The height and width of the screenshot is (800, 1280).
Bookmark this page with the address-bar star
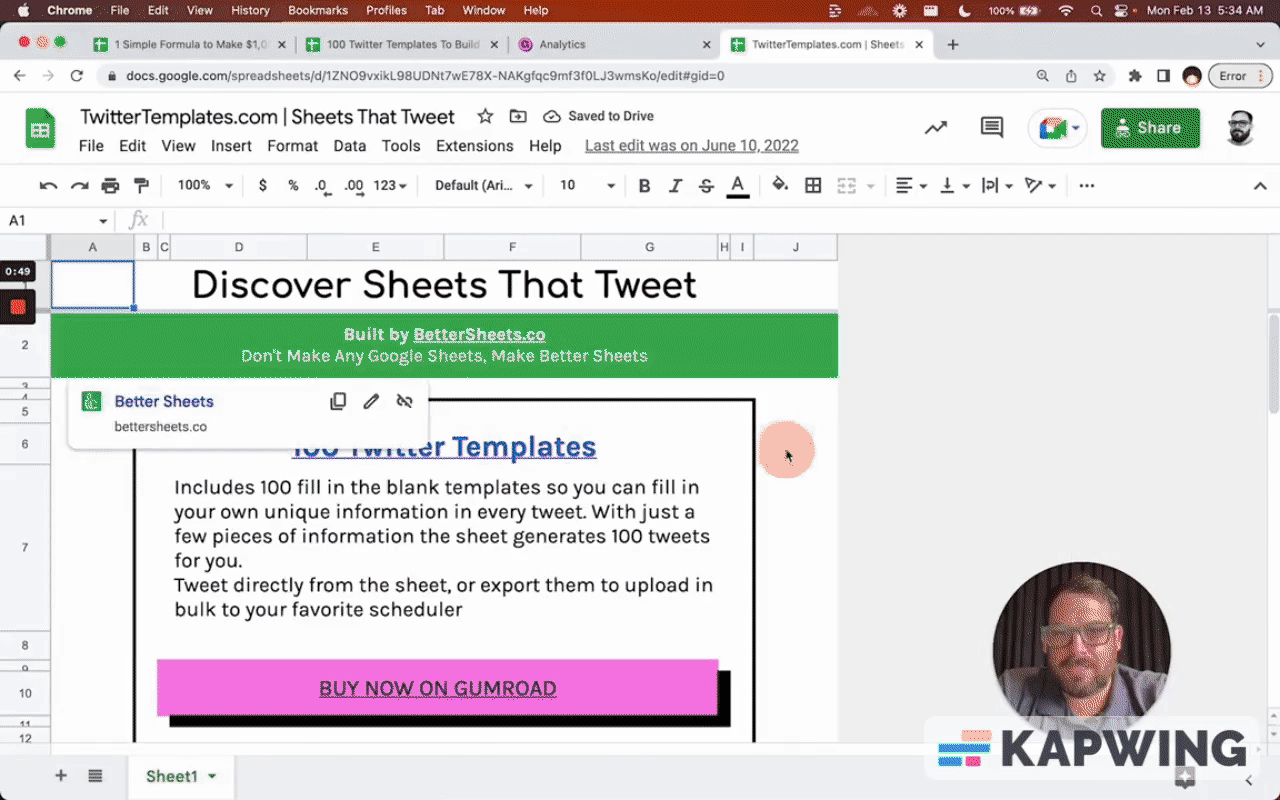click(x=1100, y=76)
